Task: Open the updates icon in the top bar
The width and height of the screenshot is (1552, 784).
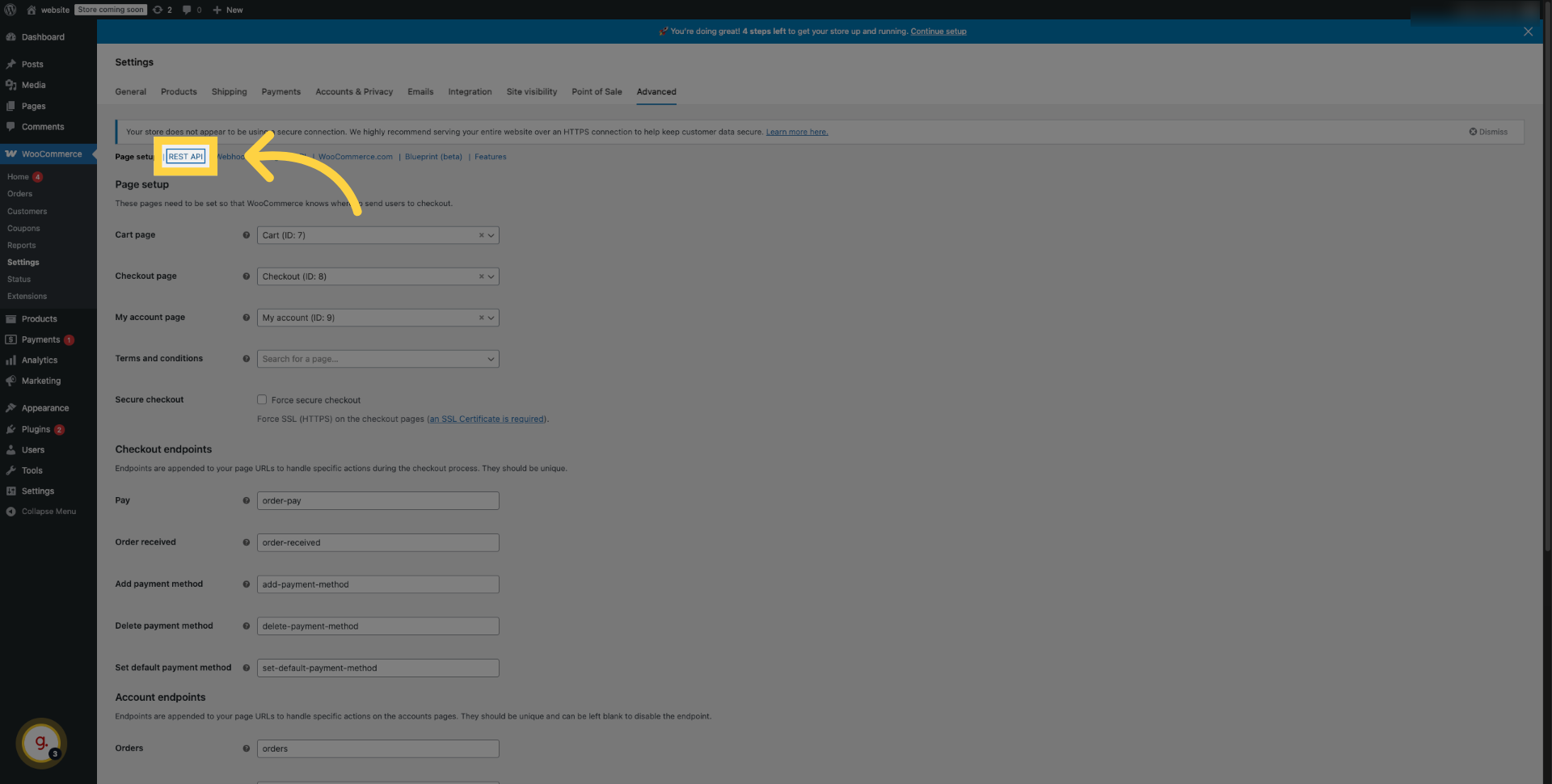Action: coord(158,10)
